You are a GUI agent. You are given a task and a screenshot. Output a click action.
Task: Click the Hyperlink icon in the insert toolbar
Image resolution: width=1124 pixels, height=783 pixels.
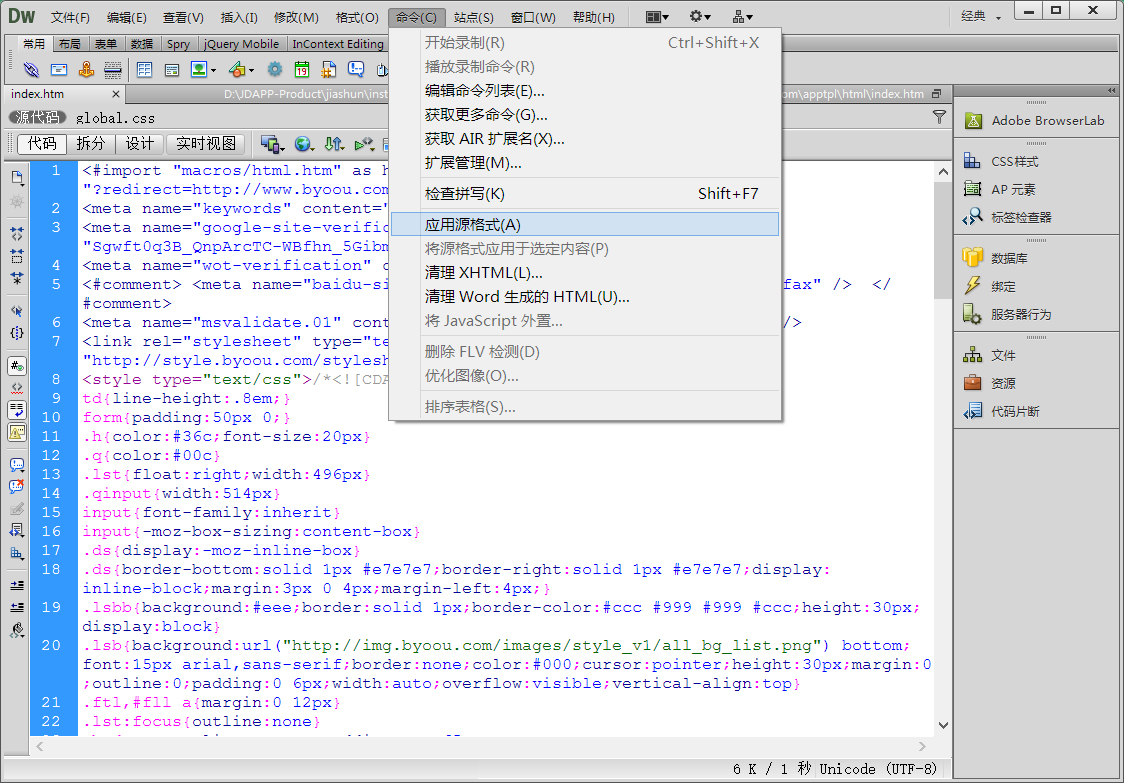point(32,70)
